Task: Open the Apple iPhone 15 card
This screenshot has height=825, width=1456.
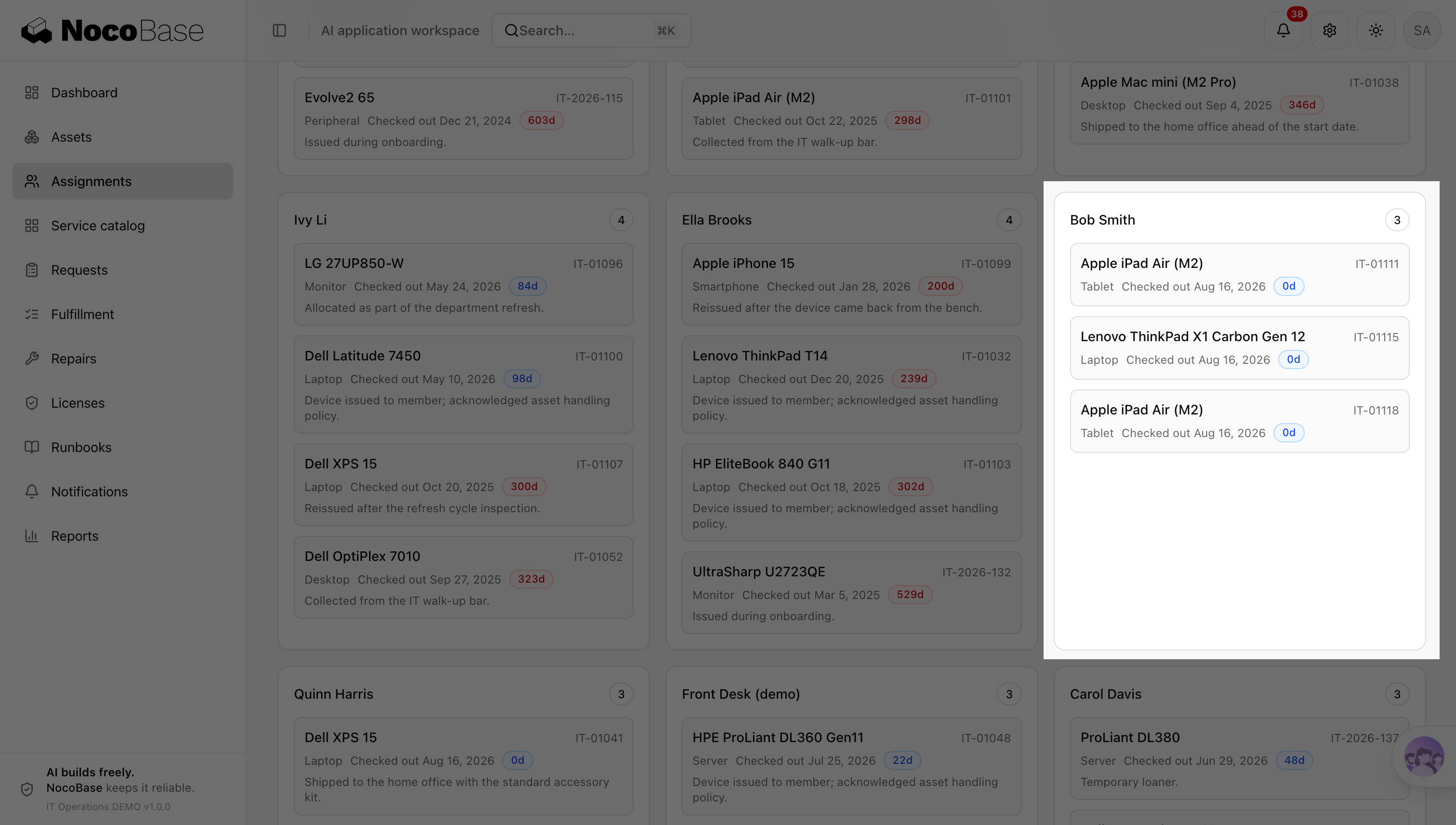Action: point(851,284)
